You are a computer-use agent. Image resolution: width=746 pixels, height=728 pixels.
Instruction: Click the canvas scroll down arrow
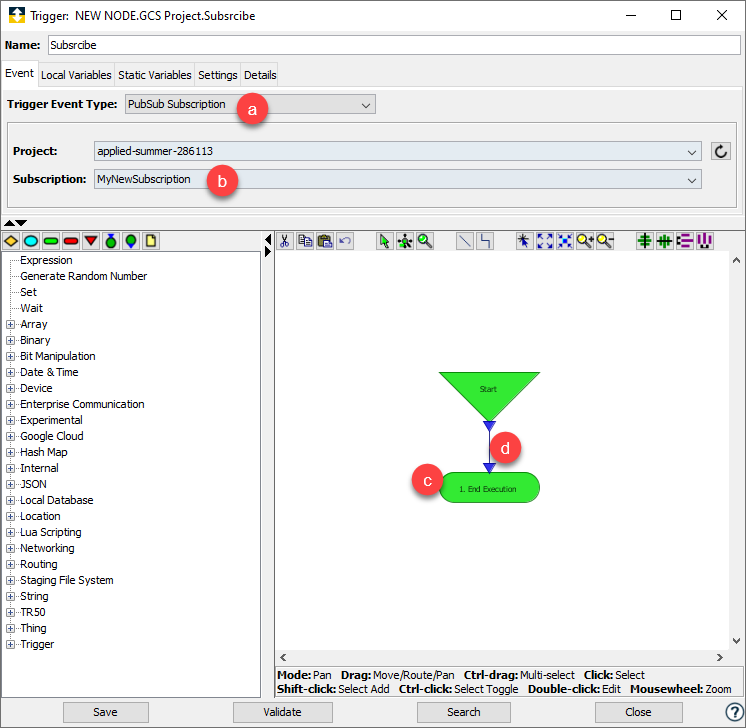pos(736,641)
